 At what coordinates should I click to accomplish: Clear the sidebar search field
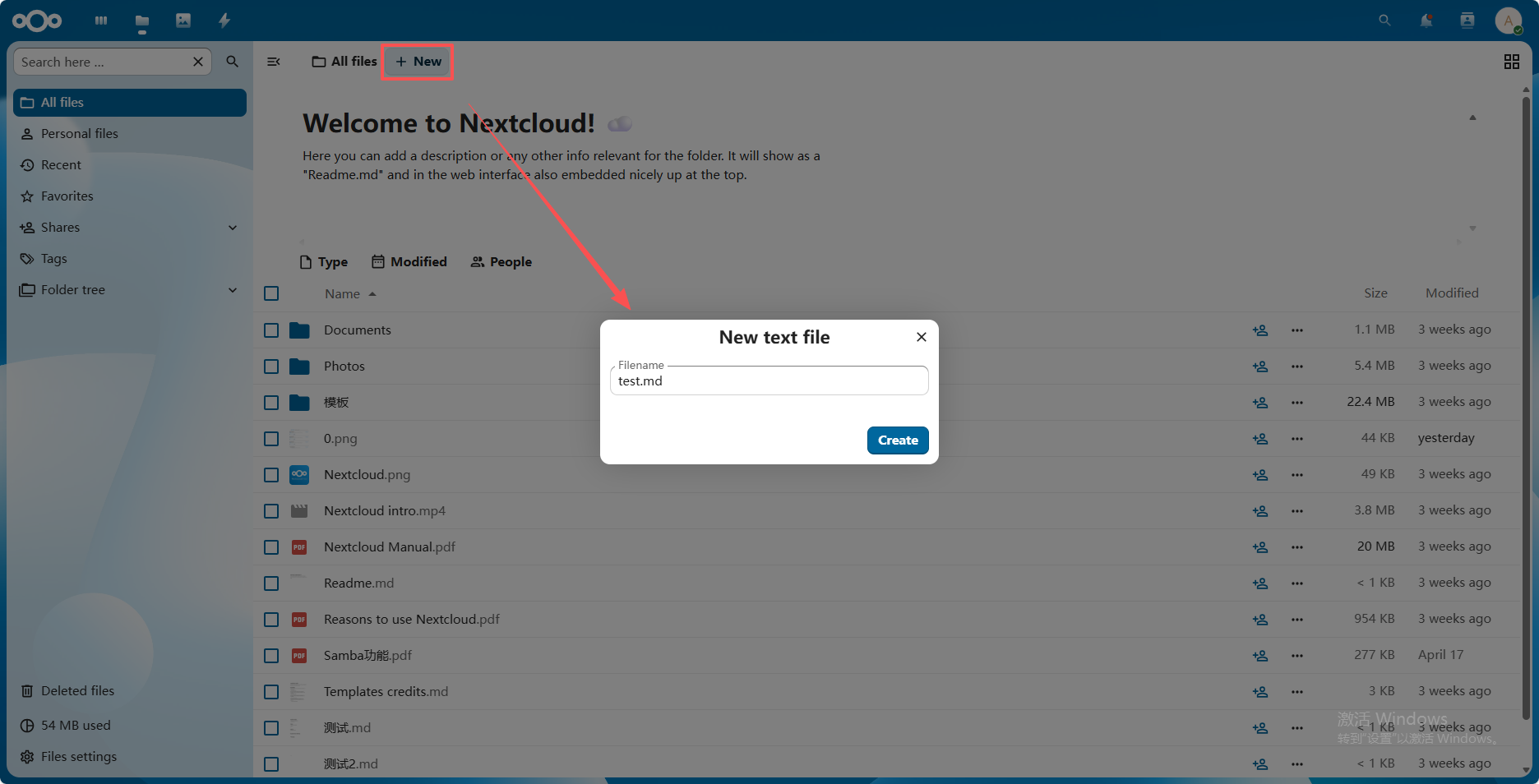(x=198, y=62)
